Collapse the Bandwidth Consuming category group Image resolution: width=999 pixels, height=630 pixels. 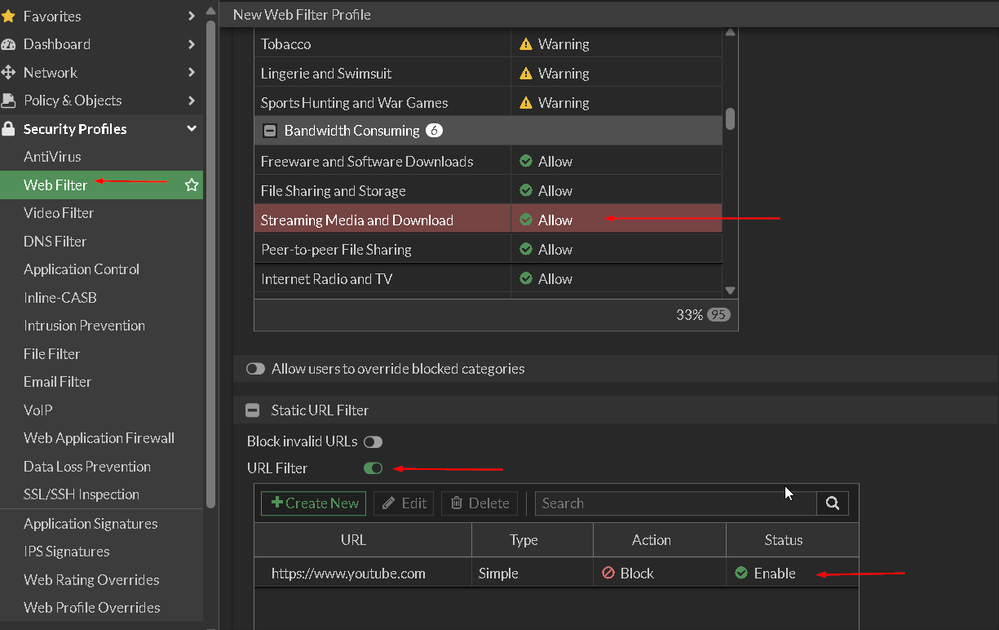click(x=270, y=131)
